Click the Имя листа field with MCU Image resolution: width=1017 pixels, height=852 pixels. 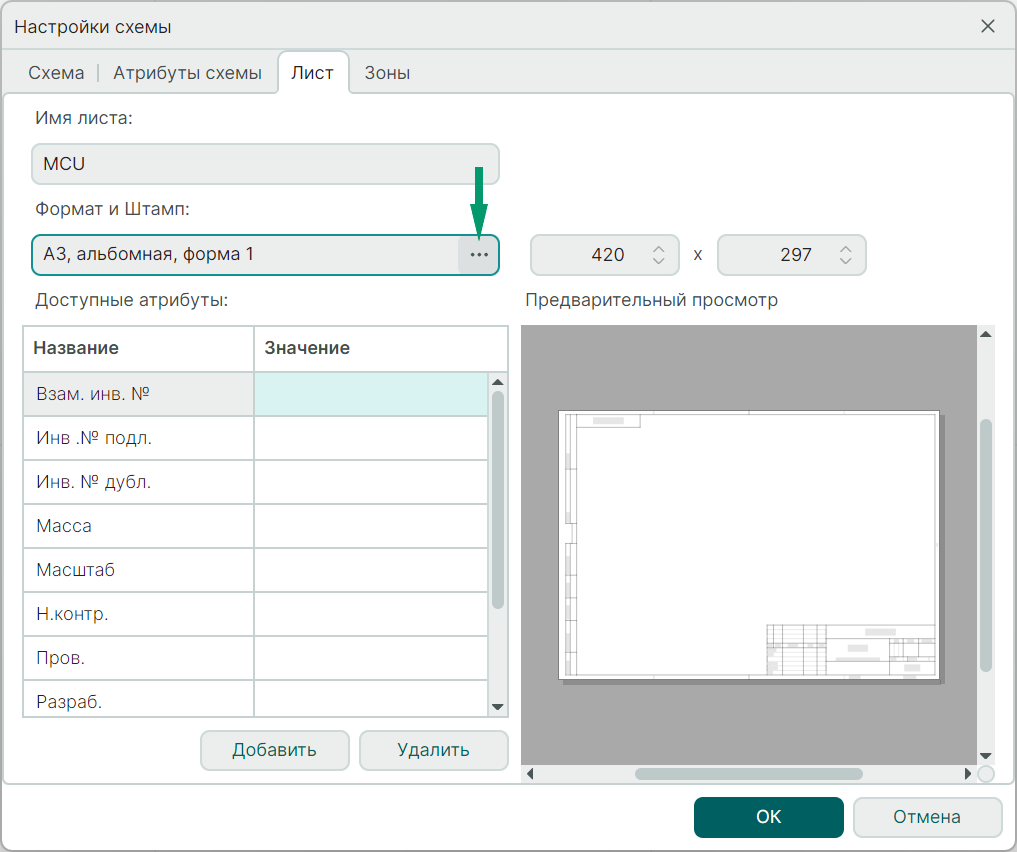click(265, 164)
